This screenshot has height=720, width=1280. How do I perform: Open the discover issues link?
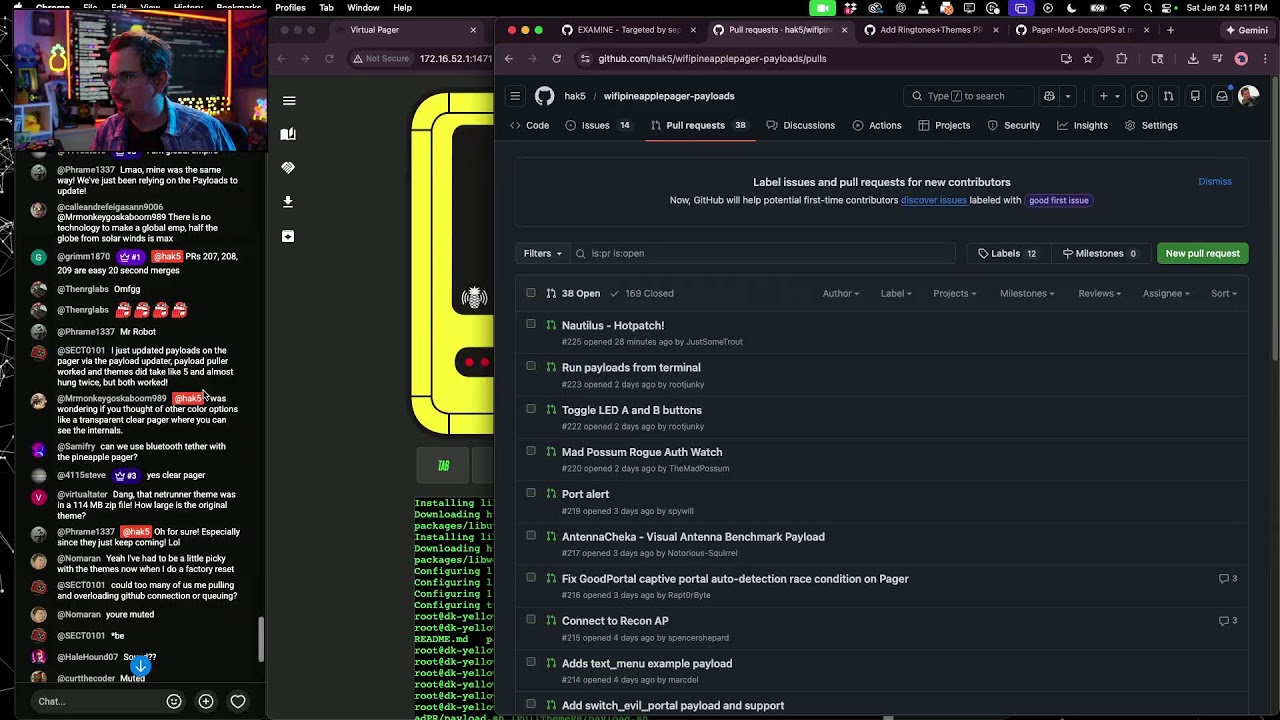[x=934, y=201]
